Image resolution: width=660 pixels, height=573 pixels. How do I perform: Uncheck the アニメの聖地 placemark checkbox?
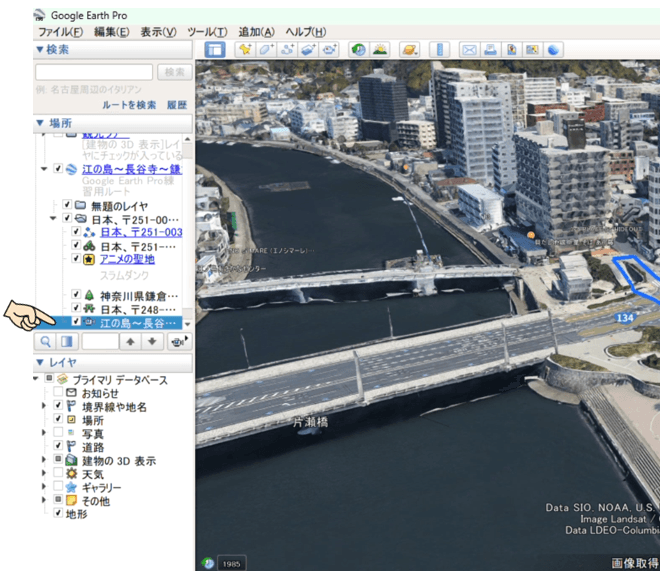pos(76,259)
